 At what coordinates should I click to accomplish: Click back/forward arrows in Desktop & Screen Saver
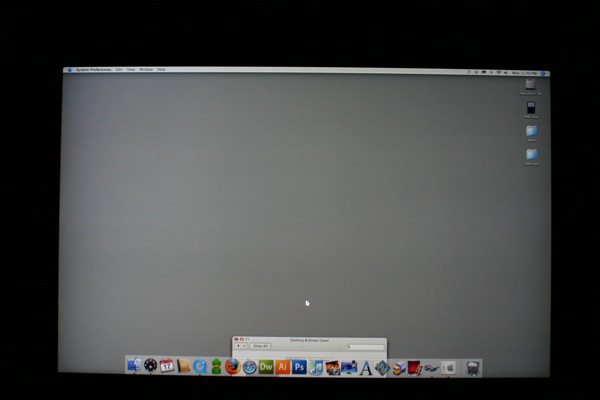pos(241,346)
